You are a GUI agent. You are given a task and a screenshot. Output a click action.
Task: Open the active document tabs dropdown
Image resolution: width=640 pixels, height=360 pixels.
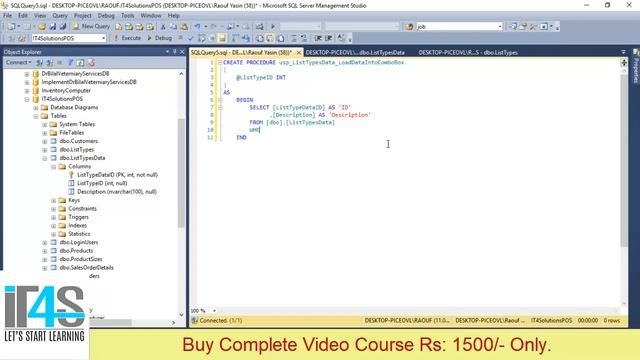click(623, 52)
